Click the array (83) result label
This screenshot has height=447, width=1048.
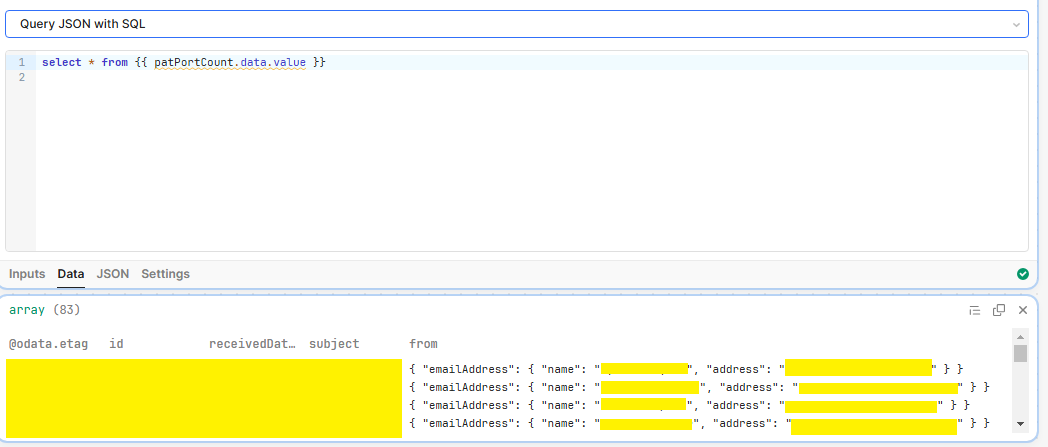pyautogui.click(x=44, y=310)
